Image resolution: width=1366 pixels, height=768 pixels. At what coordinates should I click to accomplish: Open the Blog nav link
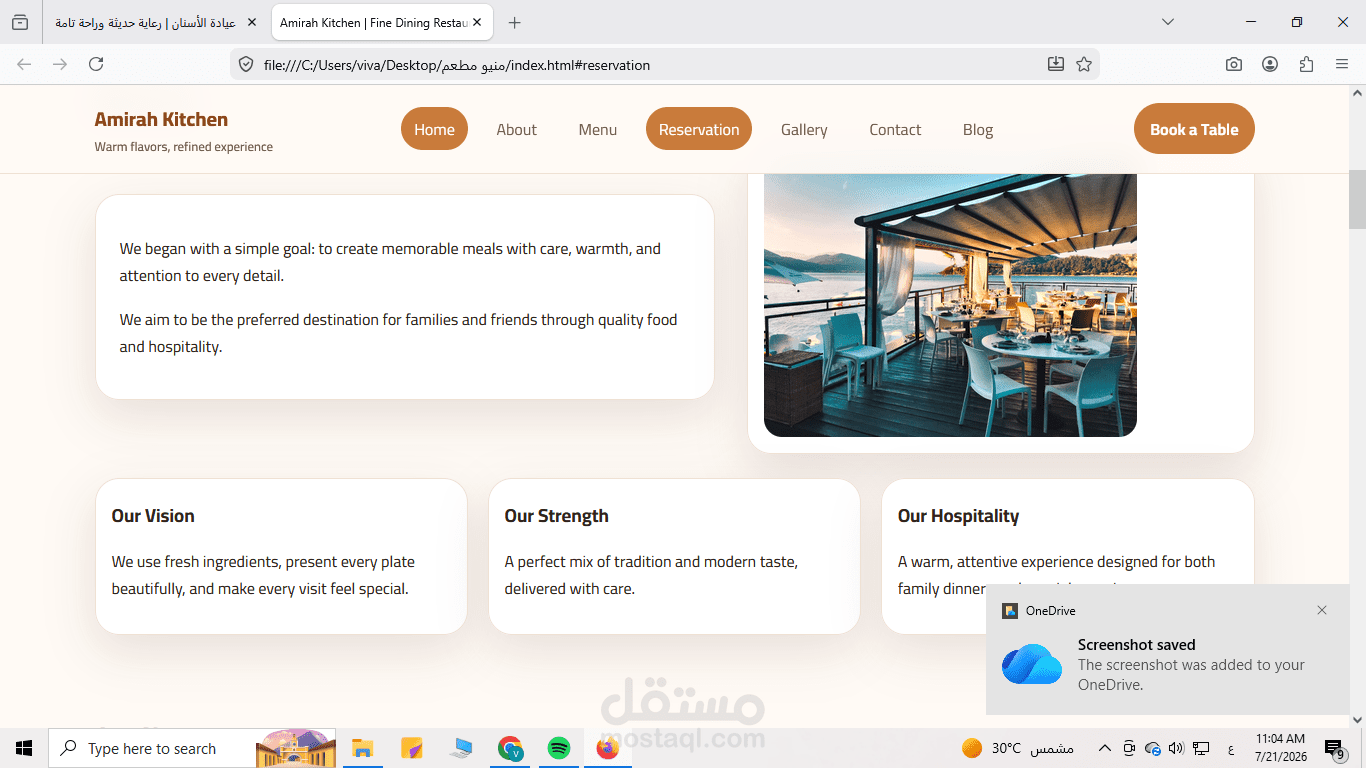click(978, 129)
